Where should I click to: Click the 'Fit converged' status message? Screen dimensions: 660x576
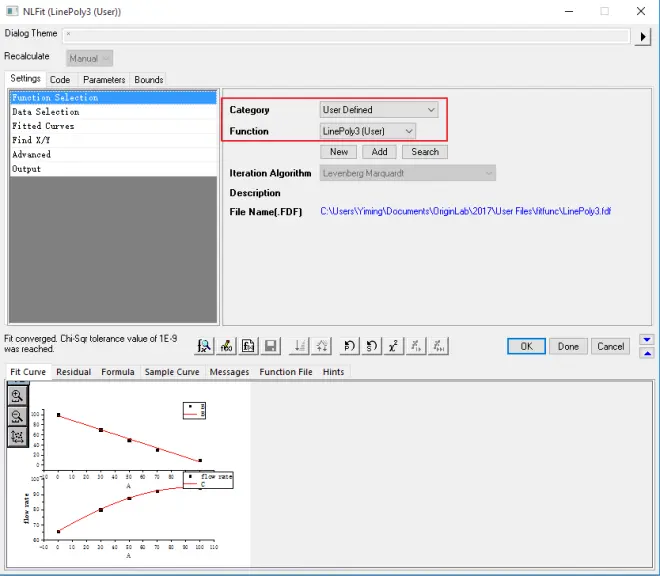(90, 344)
